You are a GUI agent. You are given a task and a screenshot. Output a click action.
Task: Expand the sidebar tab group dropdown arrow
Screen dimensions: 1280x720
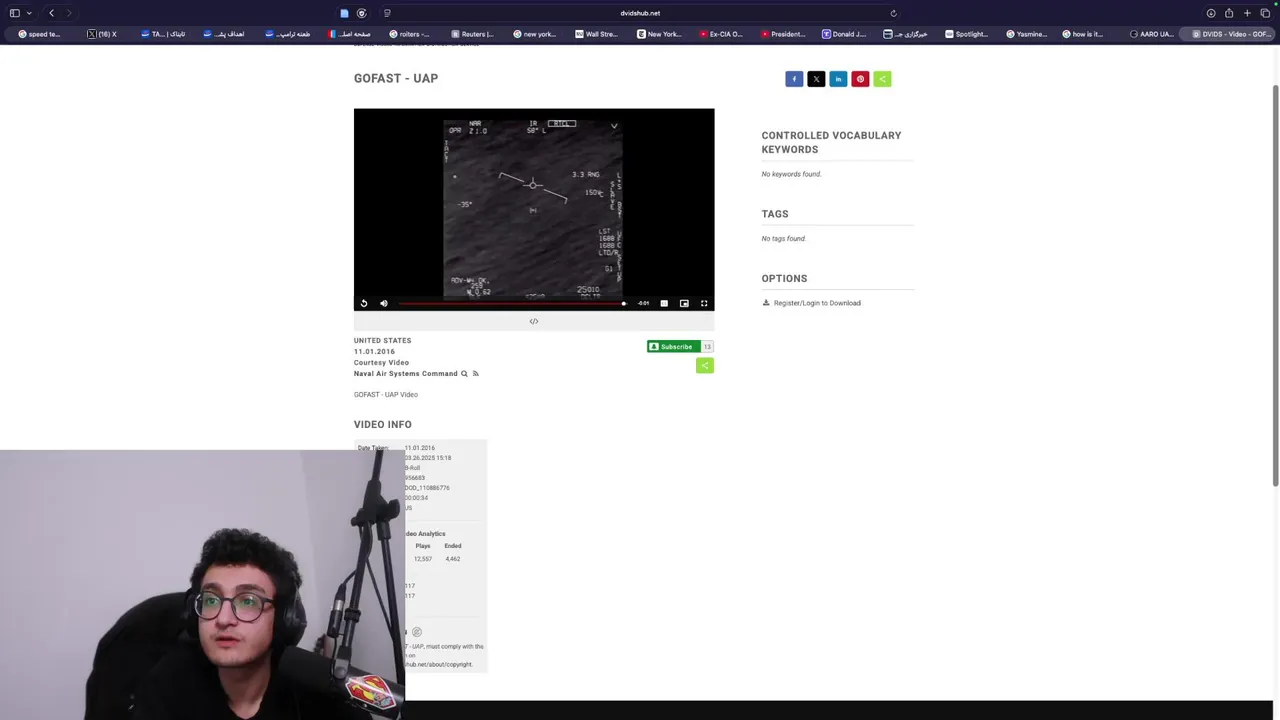29,13
